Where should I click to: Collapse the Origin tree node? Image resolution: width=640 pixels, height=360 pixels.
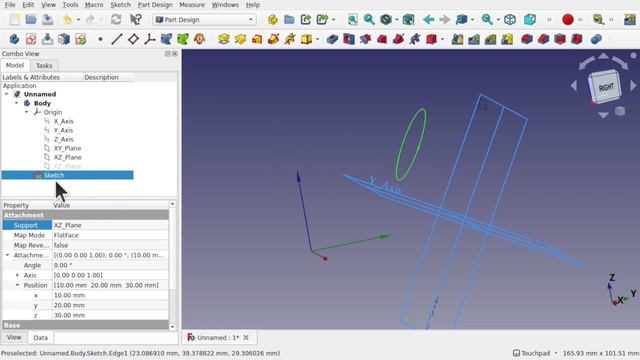click(x=27, y=112)
